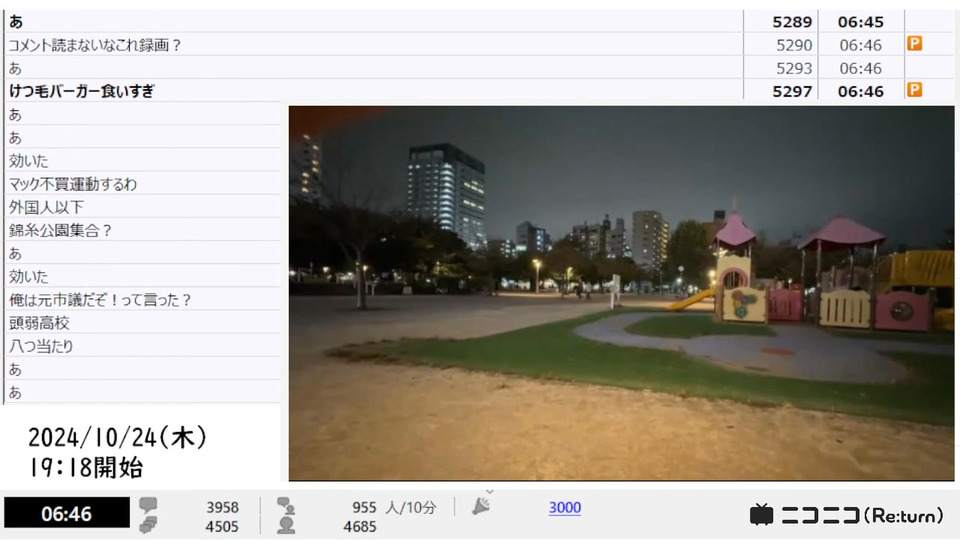This screenshot has height=540, width=960.
Task: Click the 06:46 elapsed time display
Action: pyautogui.click(x=67, y=513)
